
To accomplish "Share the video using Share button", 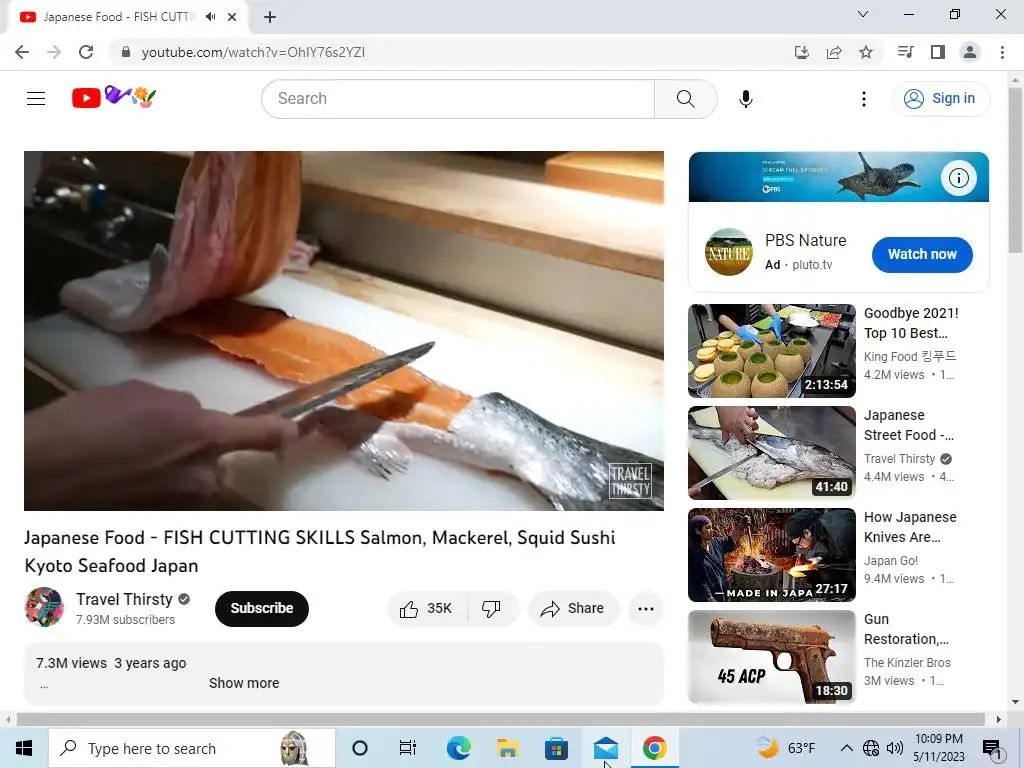I will click(x=573, y=609).
